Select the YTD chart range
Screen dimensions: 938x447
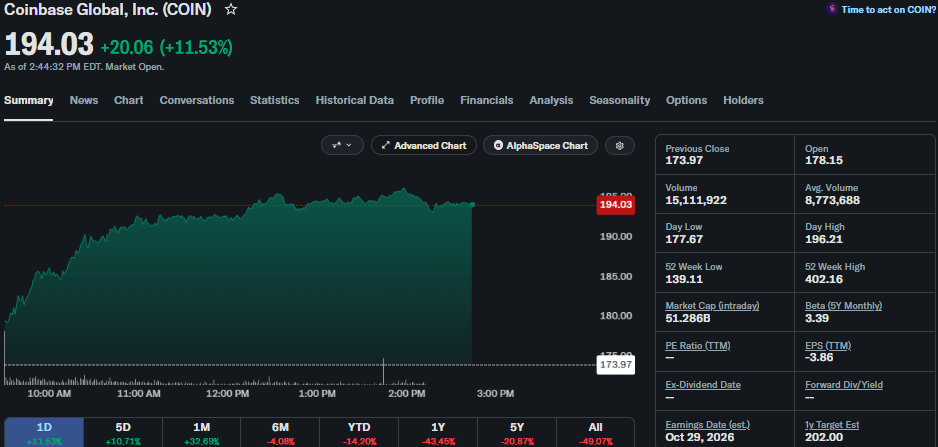click(x=359, y=433)
